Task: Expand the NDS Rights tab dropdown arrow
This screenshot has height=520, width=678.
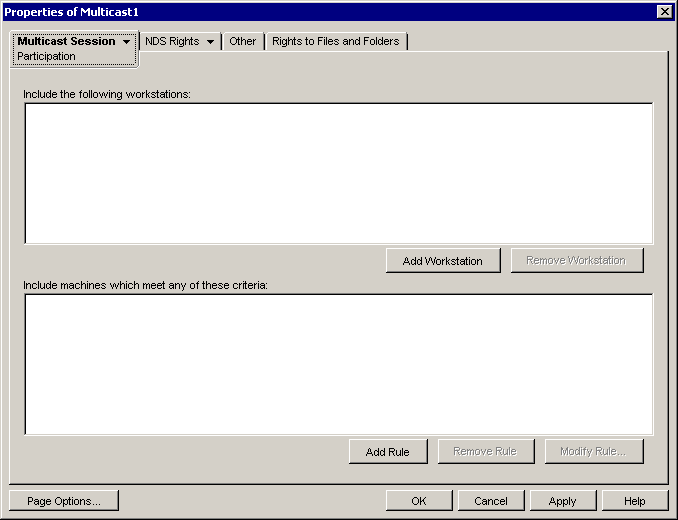Action: [x=210, y=42]
